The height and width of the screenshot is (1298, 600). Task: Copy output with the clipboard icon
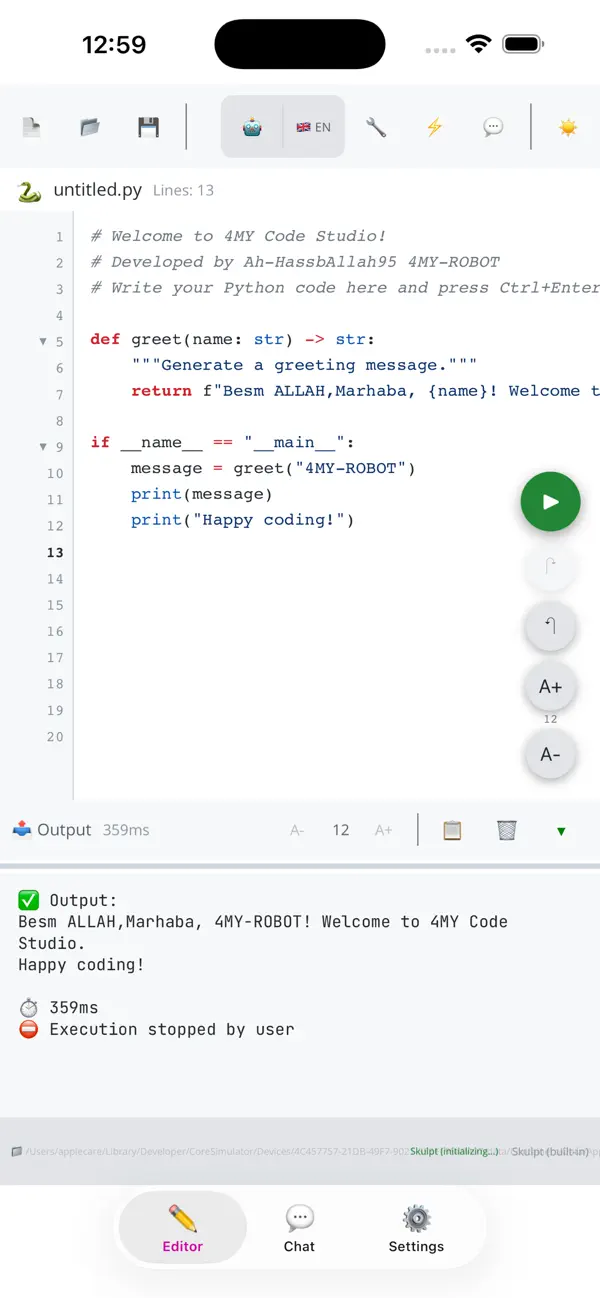(x=452, y=830)
